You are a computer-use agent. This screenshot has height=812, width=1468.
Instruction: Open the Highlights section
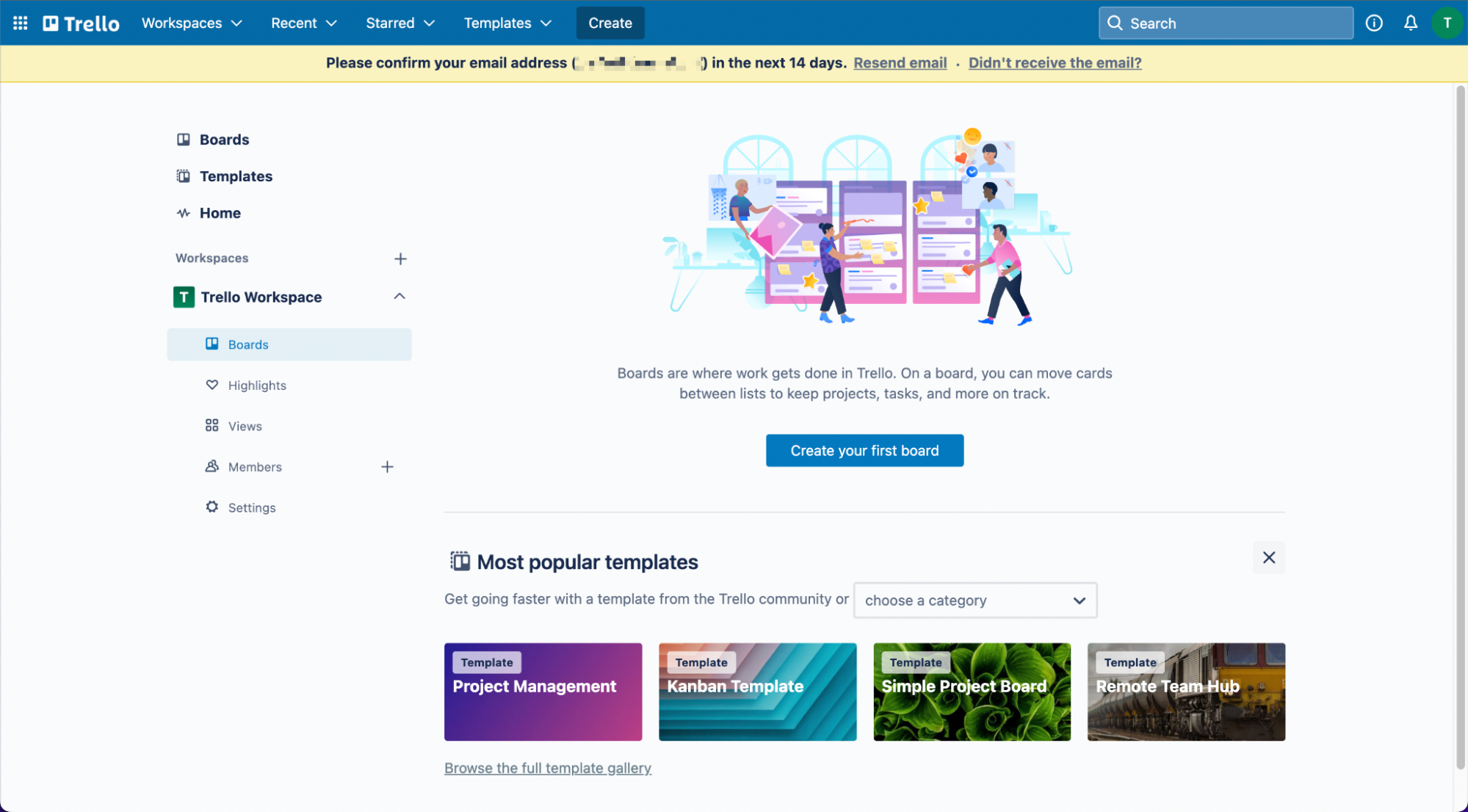[x=257, y=385]
